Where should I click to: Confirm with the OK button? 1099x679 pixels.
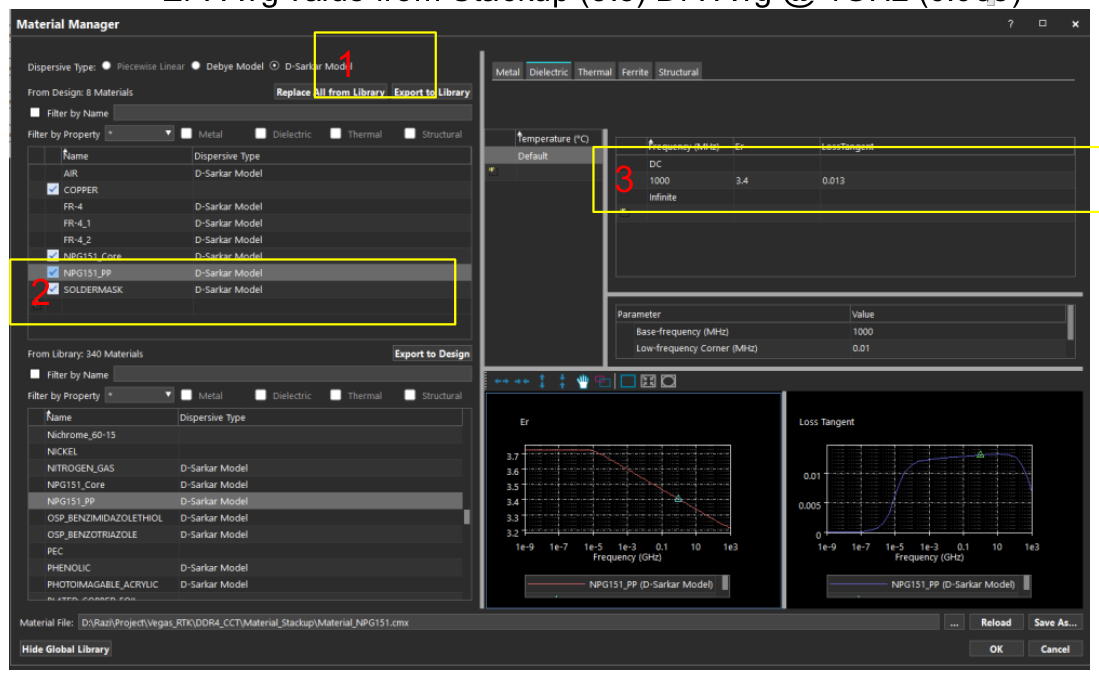[996, 649]
